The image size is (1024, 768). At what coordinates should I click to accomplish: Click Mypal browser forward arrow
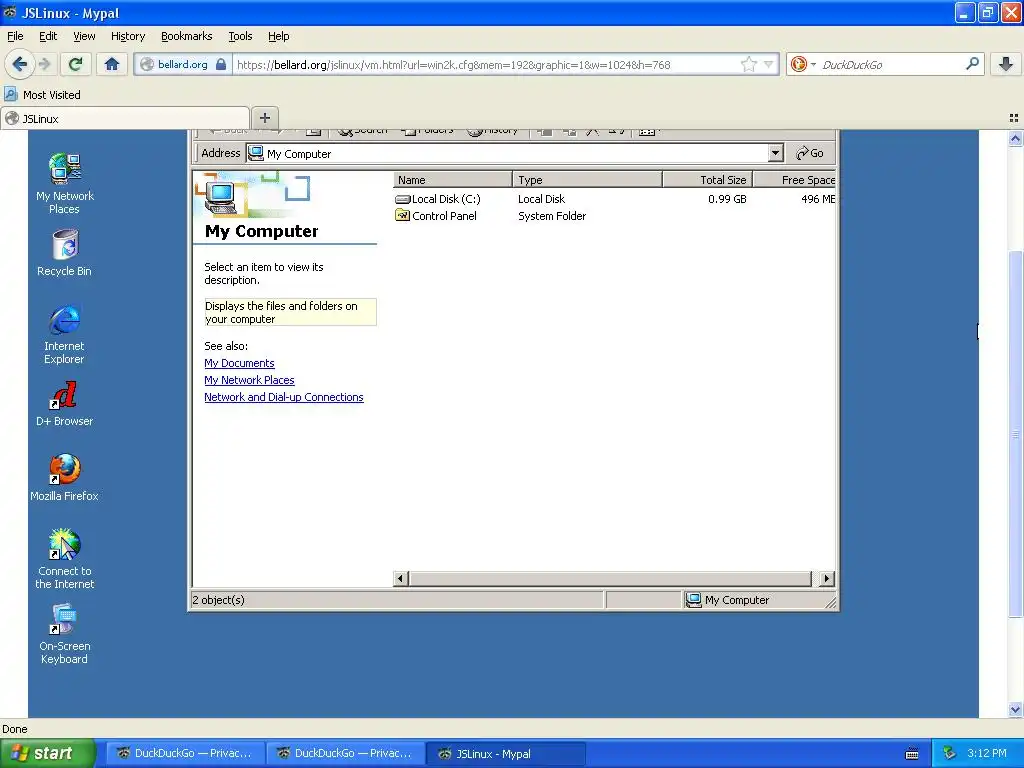(x=44, y=64)
